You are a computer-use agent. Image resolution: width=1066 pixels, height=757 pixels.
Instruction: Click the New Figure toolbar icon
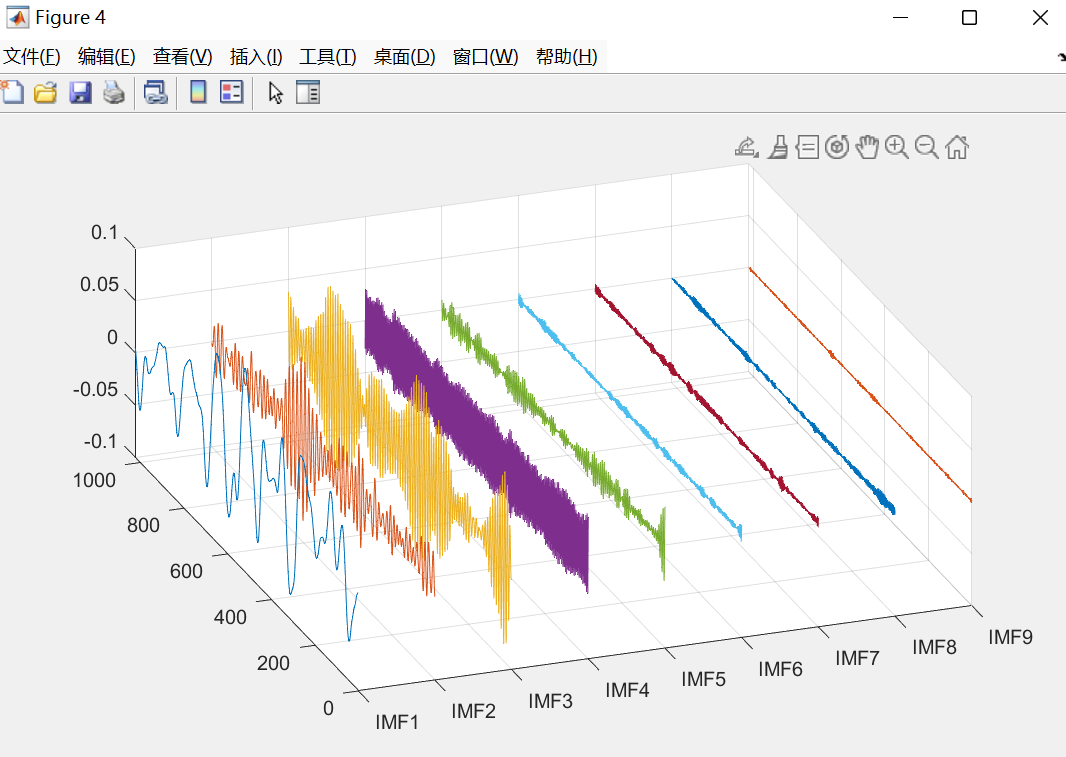coord(12,93)
